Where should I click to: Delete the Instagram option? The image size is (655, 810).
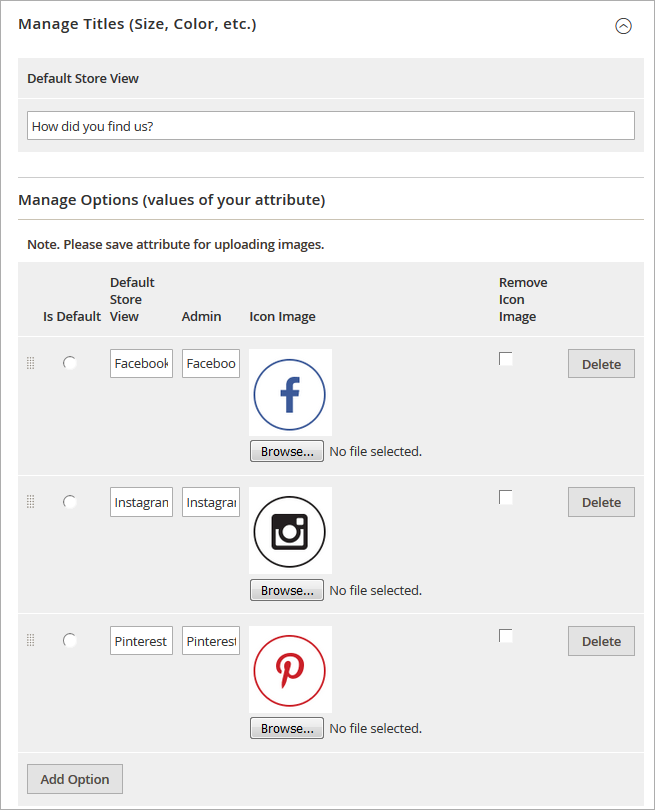[x=601, y=503]
